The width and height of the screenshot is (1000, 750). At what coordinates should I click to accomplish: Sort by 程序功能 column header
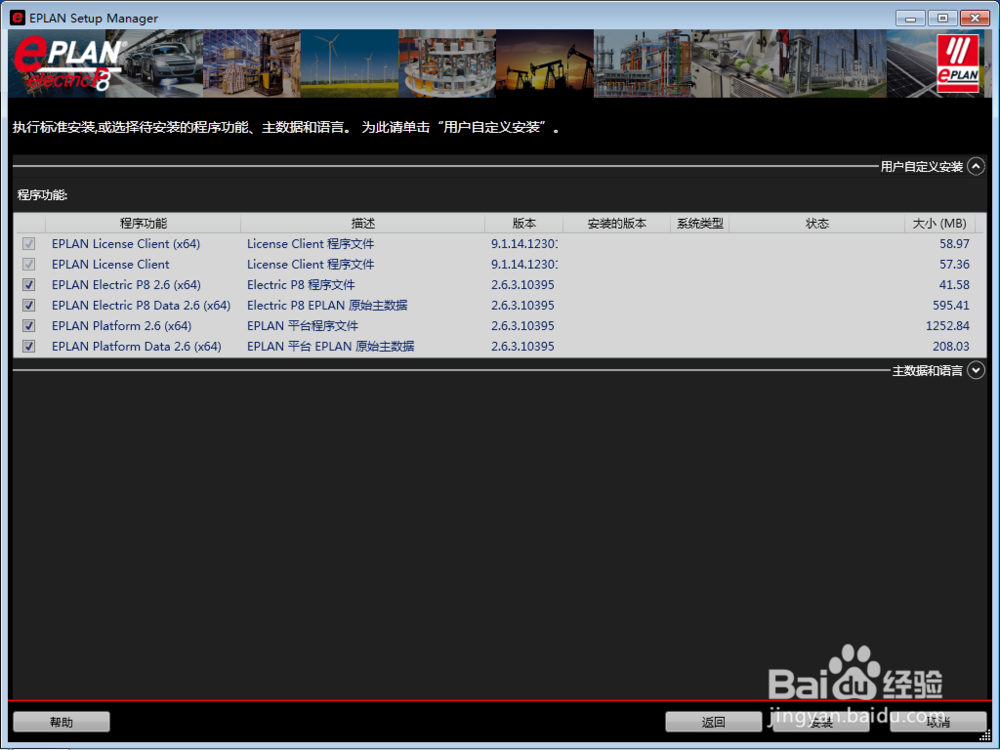tap(143, 223)
